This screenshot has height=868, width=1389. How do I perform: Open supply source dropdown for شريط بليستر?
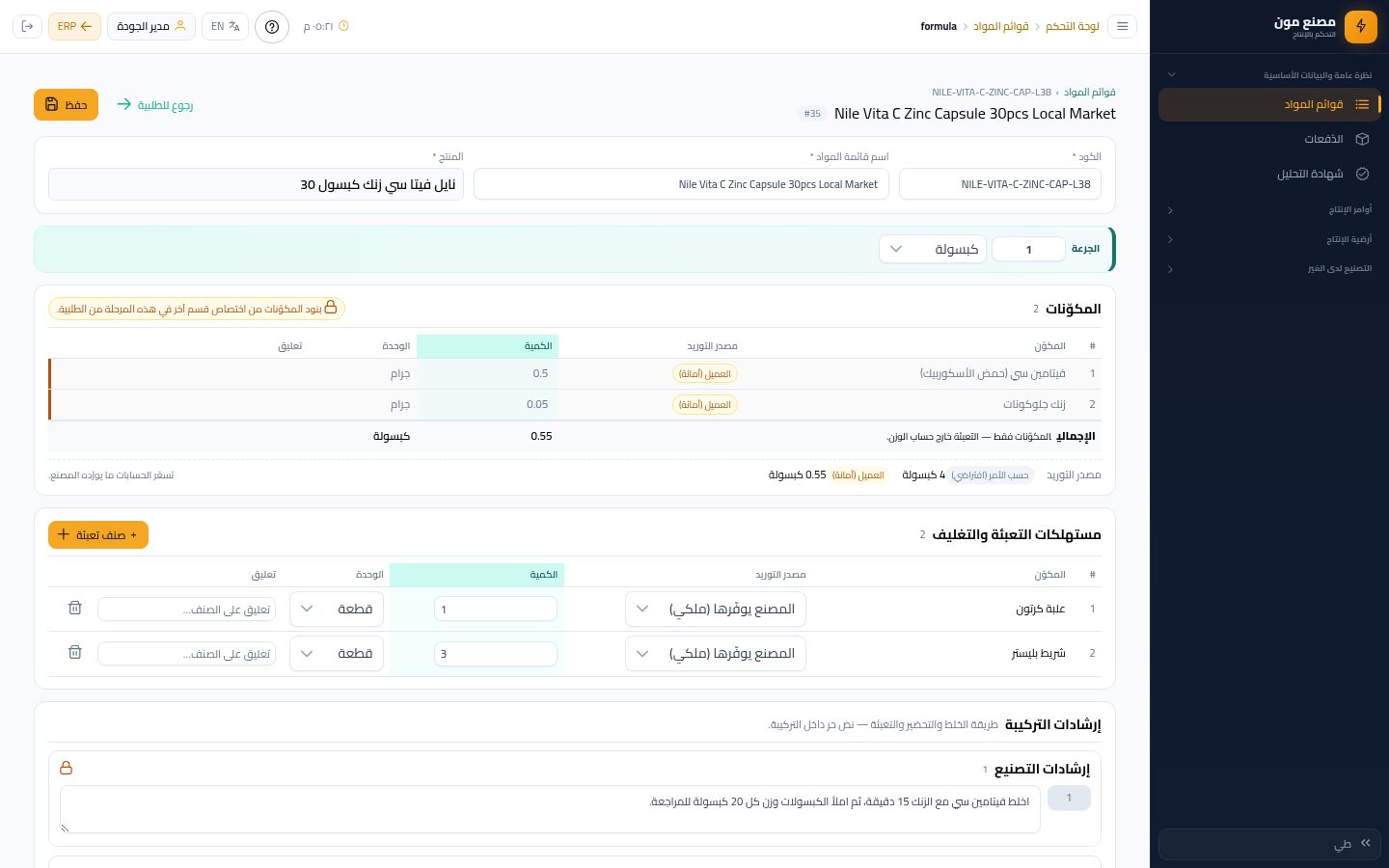point(716,653)
